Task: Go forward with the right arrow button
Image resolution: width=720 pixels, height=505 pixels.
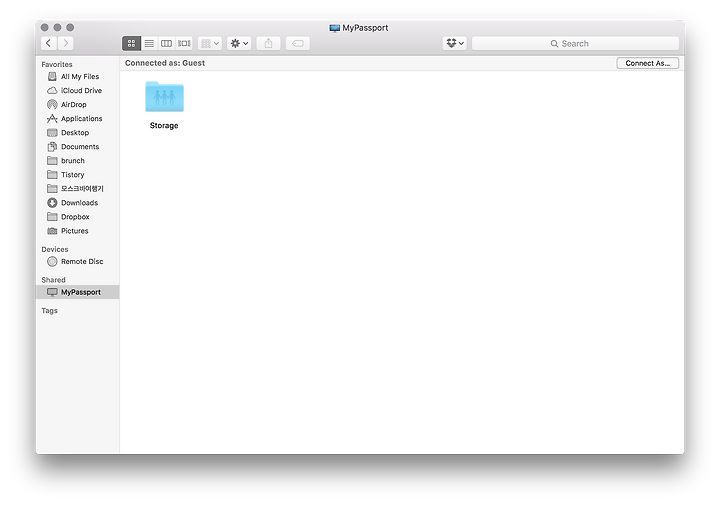Action: [65, 43]
